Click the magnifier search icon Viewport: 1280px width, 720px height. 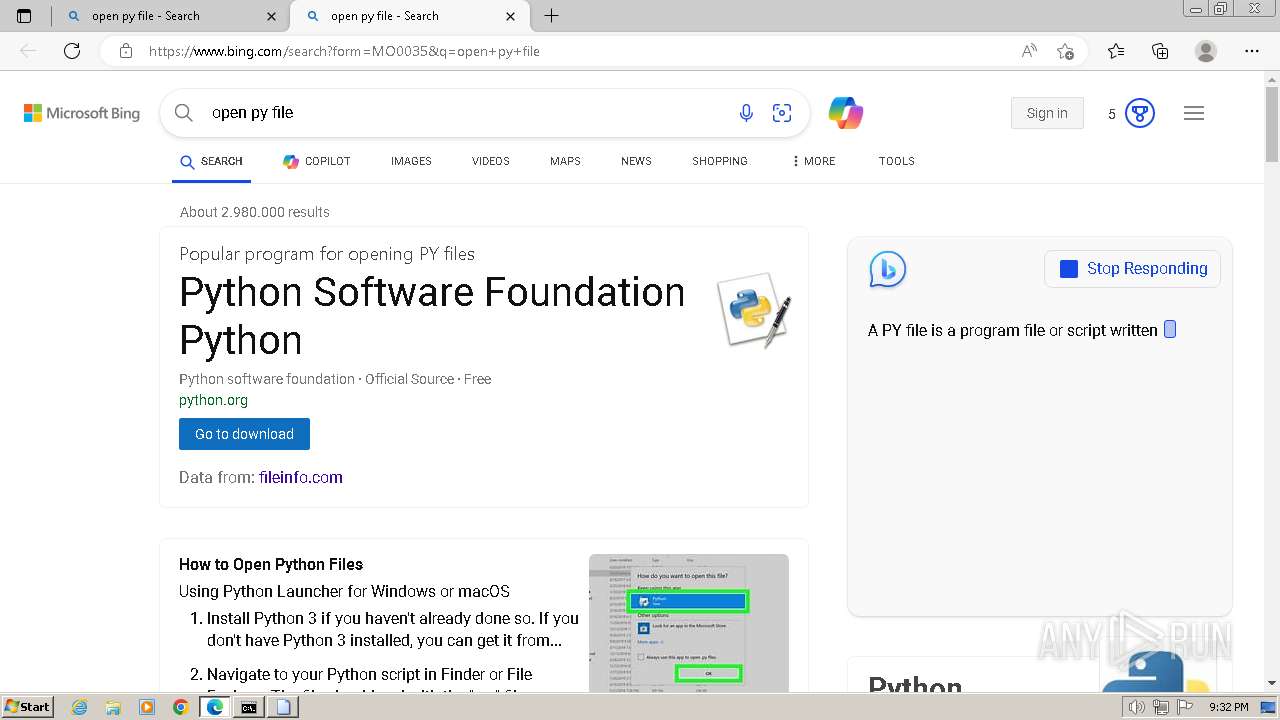(x=184, y=113)
